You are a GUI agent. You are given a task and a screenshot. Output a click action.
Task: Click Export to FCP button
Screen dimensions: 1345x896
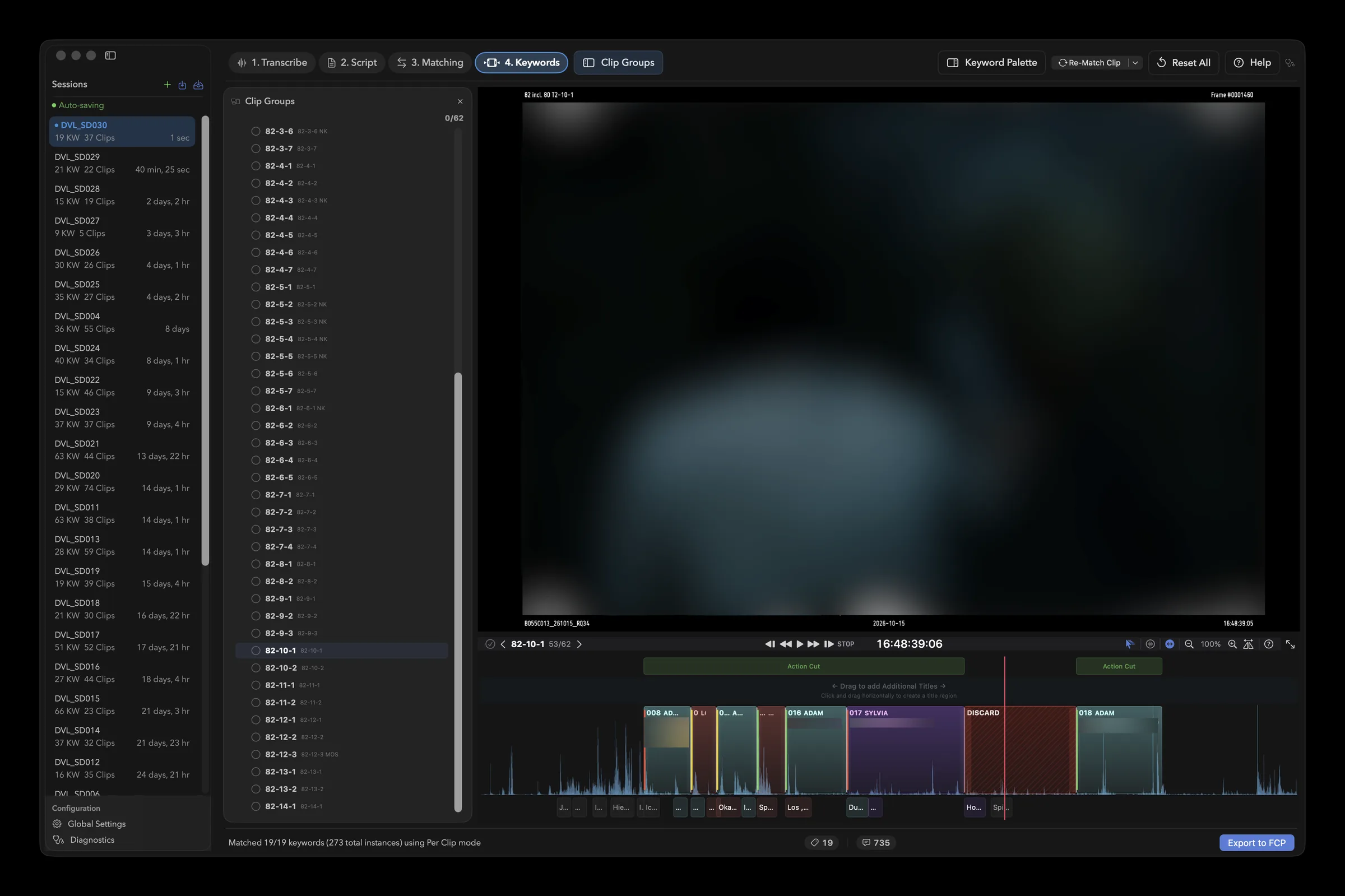[1256, 843]
